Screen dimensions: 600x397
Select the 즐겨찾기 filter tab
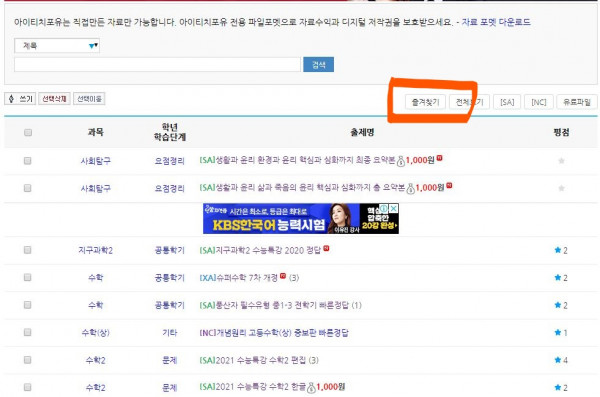coord(425,102)
